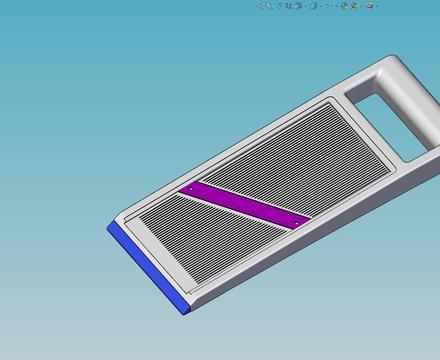This screenshot has width=440, height=360.
Task: Select the Zoom to Area tool
Action: 269,6
